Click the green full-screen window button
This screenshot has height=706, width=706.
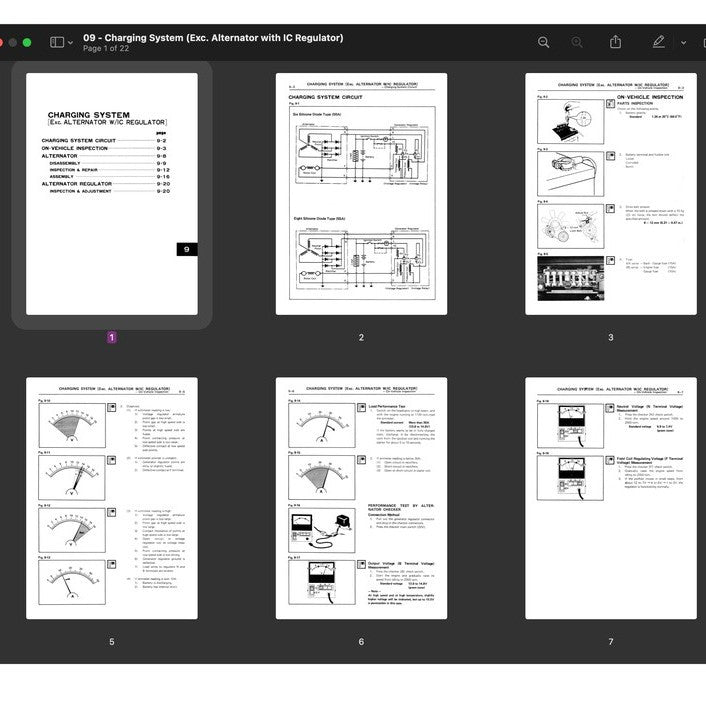[x=27, y=43]
